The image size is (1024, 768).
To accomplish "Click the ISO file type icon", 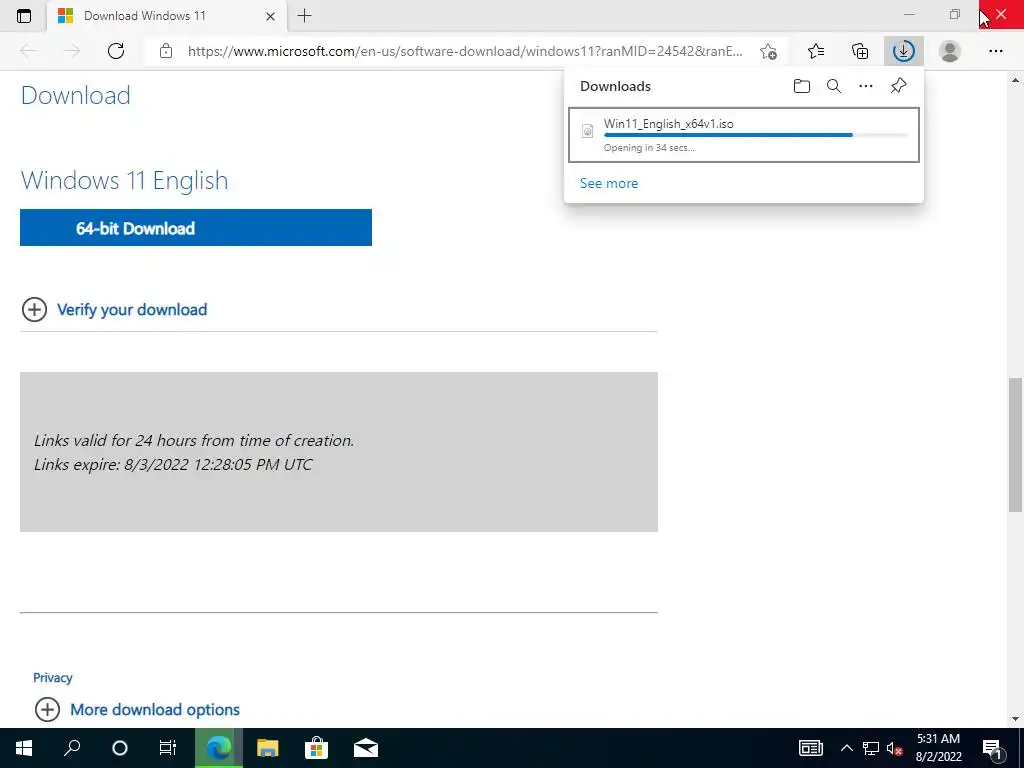I will (x=588, y=131).
